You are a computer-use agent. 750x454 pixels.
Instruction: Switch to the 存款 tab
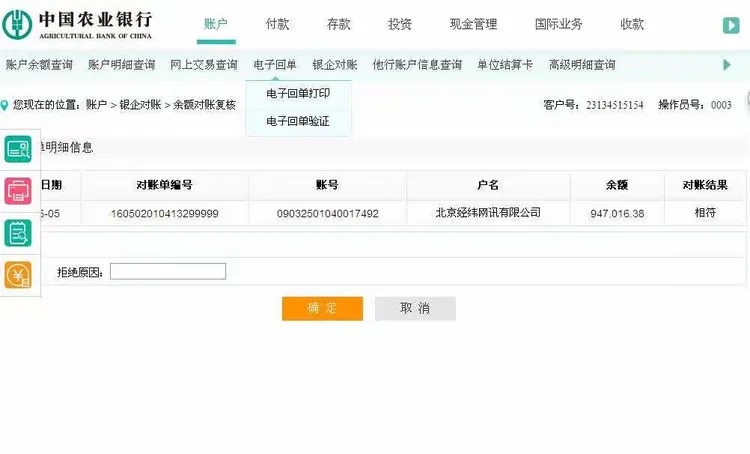click(x=339, y=24)
